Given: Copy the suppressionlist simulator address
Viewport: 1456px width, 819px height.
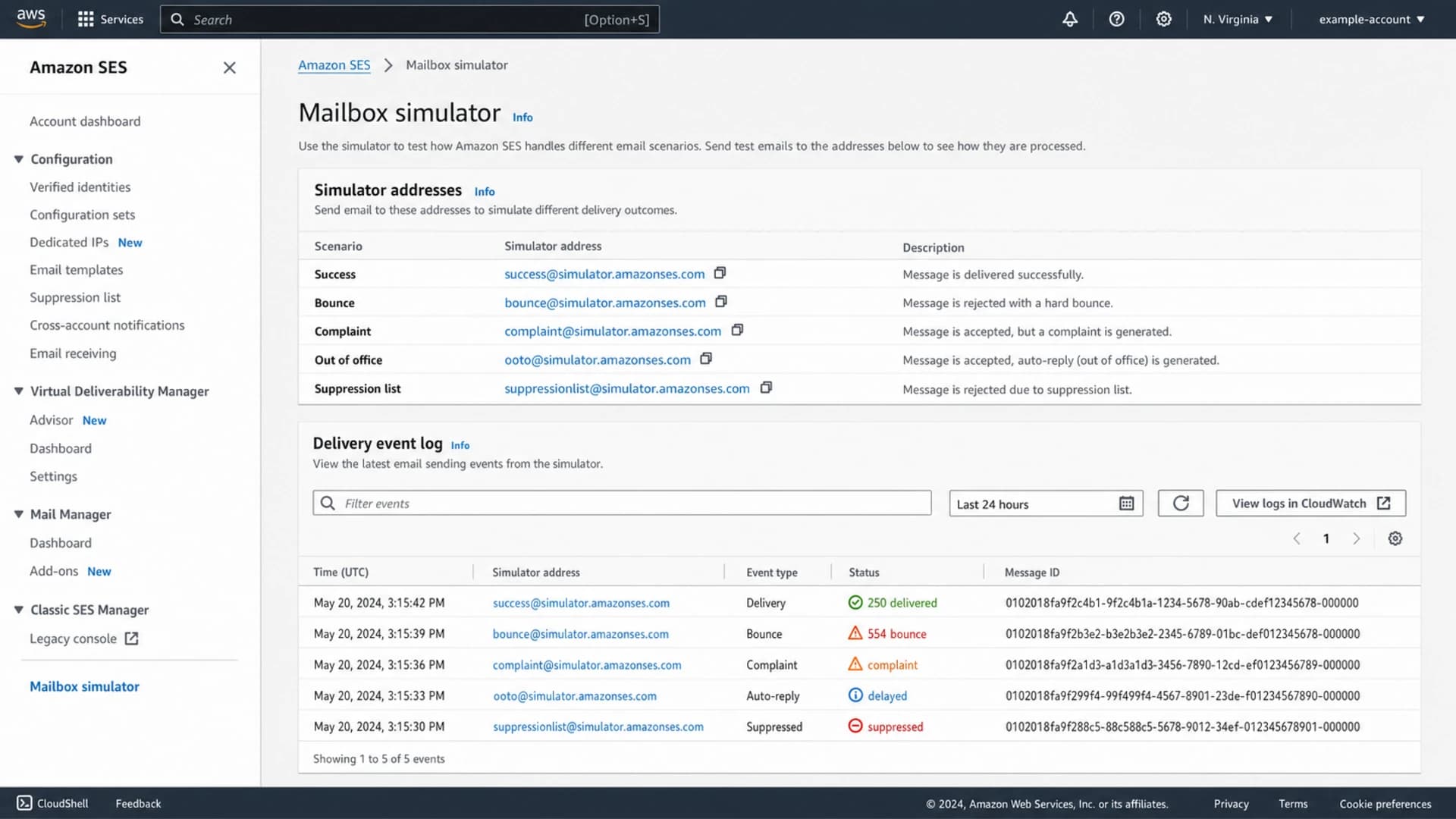Looking at the screenshot, I should [766, 388].
